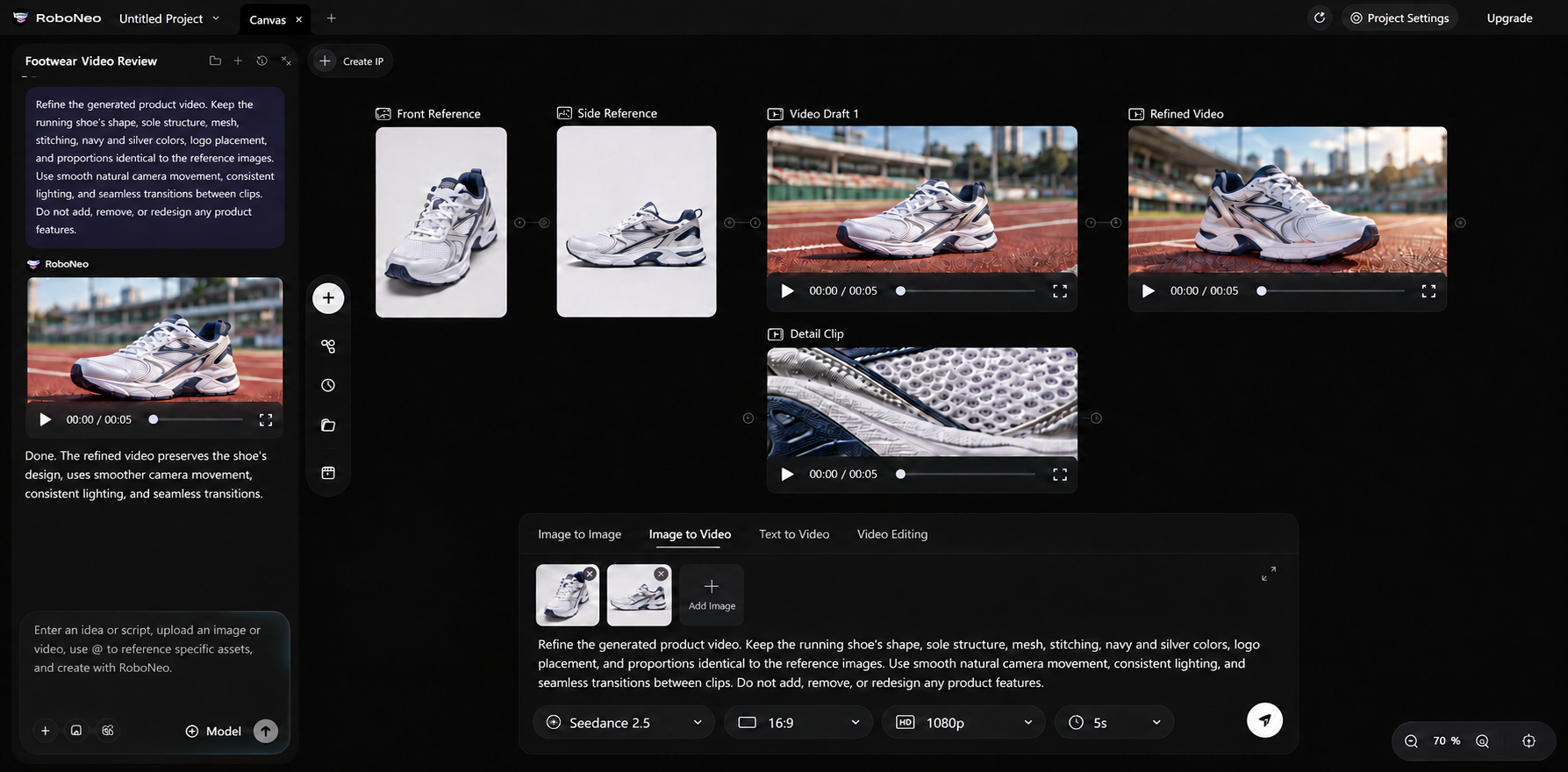Open the Untitled Project dropdown

point(169,18)
